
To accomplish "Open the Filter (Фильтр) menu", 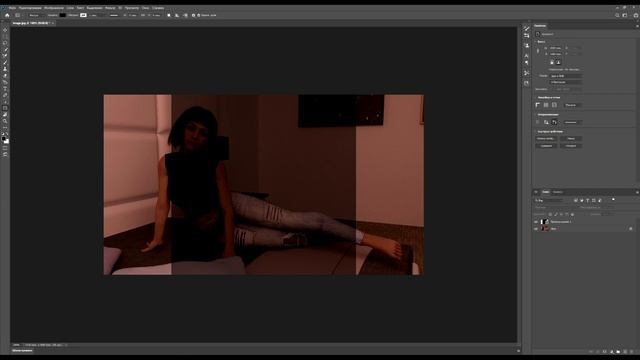I will point(110,8).
